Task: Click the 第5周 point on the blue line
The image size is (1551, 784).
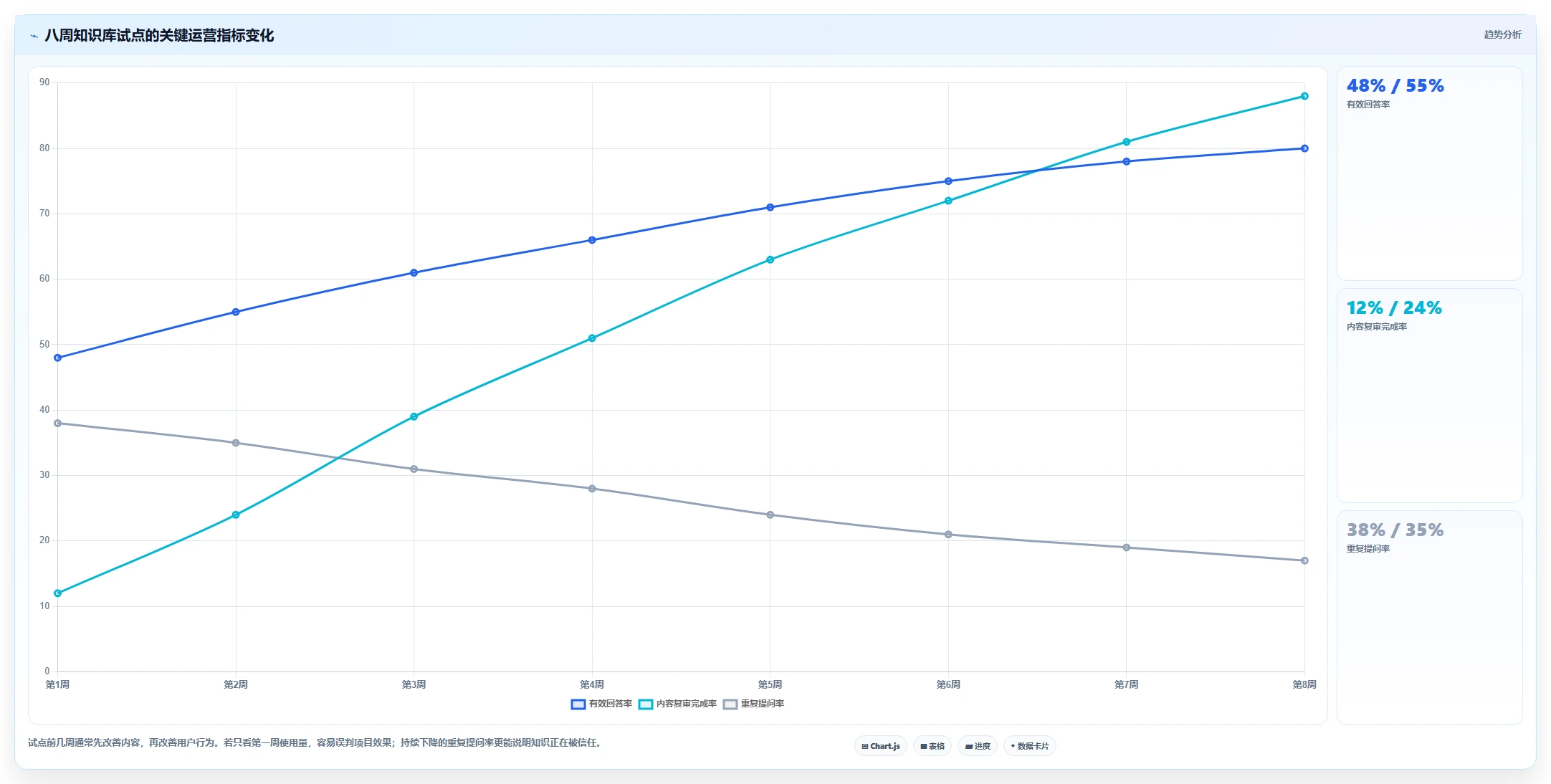Action: pyautogui.click(x=770, y=207)
